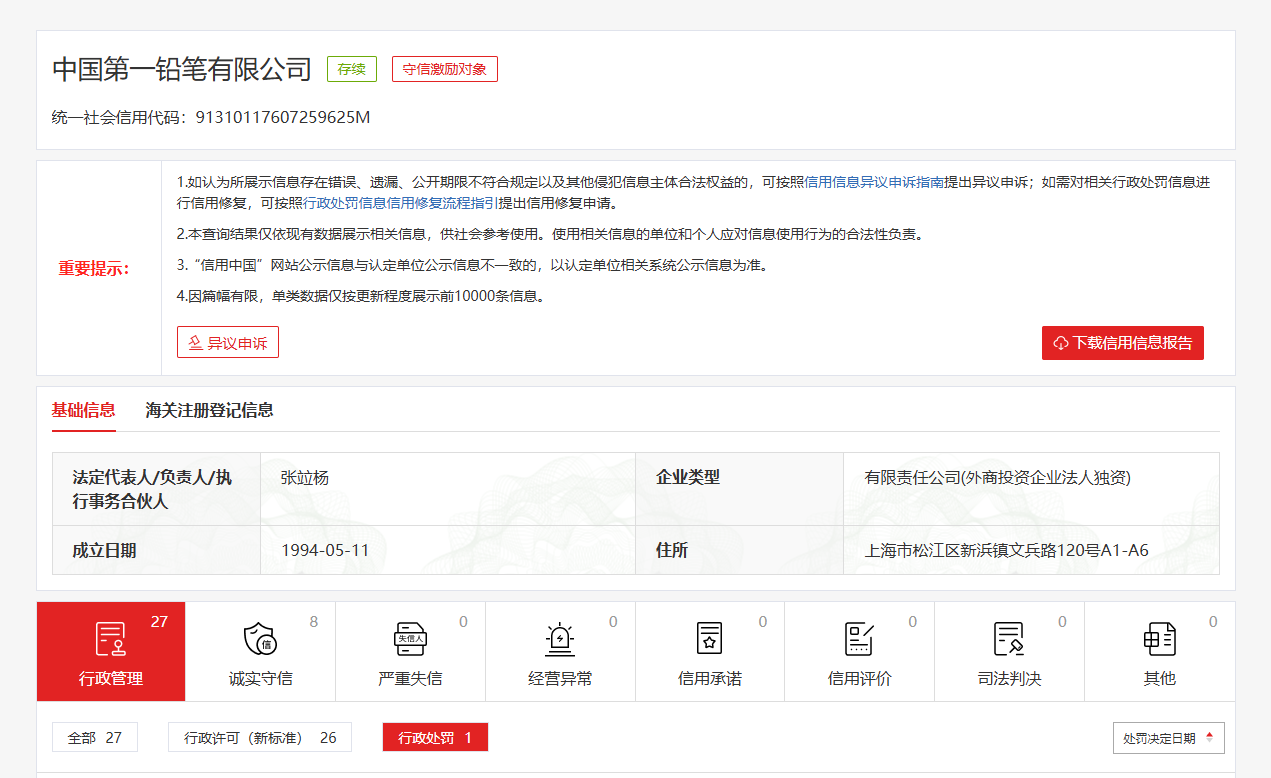
Task: Click the 存续 status tag
Action: (352, 69)
